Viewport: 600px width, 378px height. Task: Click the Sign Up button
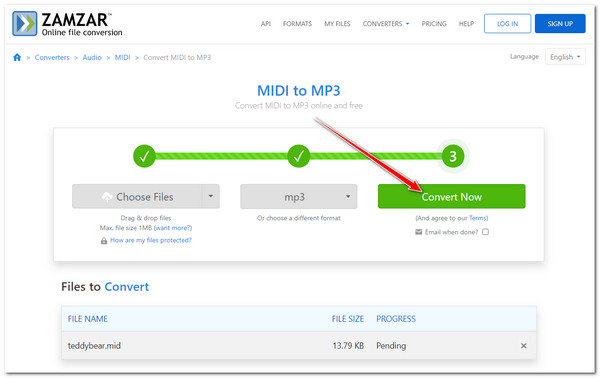coord(560,24)
